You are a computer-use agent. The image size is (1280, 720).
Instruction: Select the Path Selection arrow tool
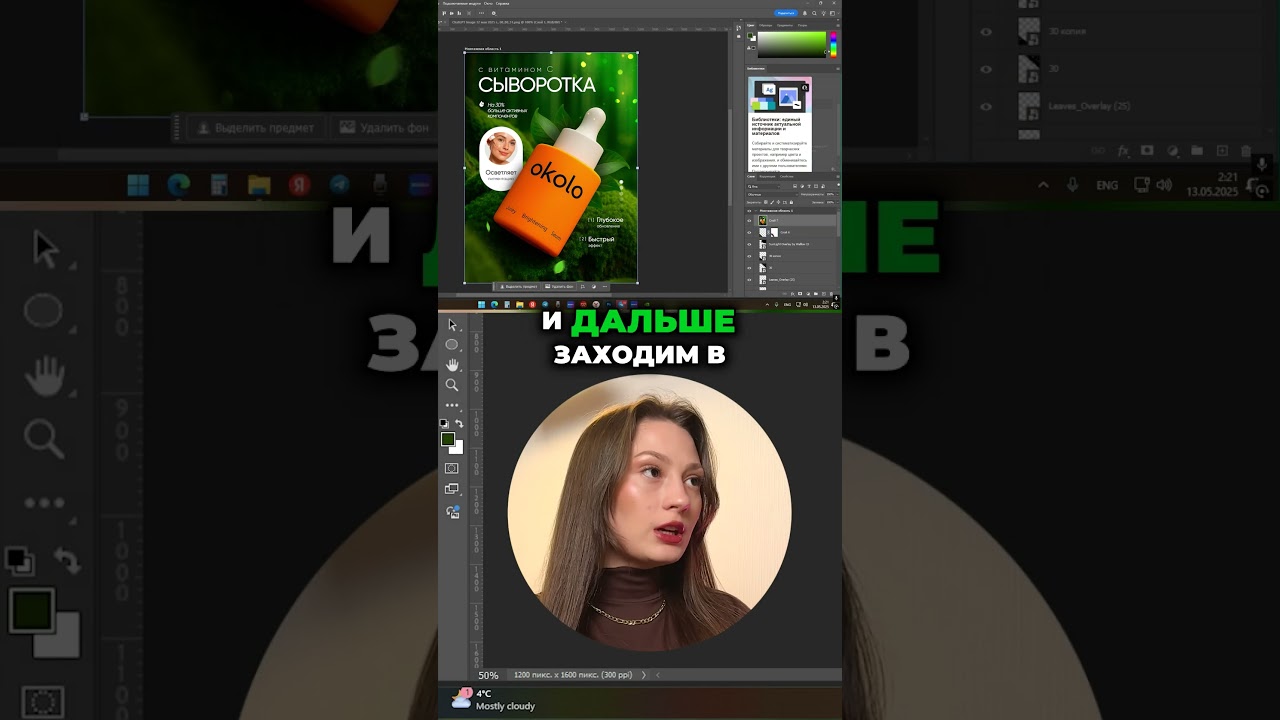[x=452, y=324]
